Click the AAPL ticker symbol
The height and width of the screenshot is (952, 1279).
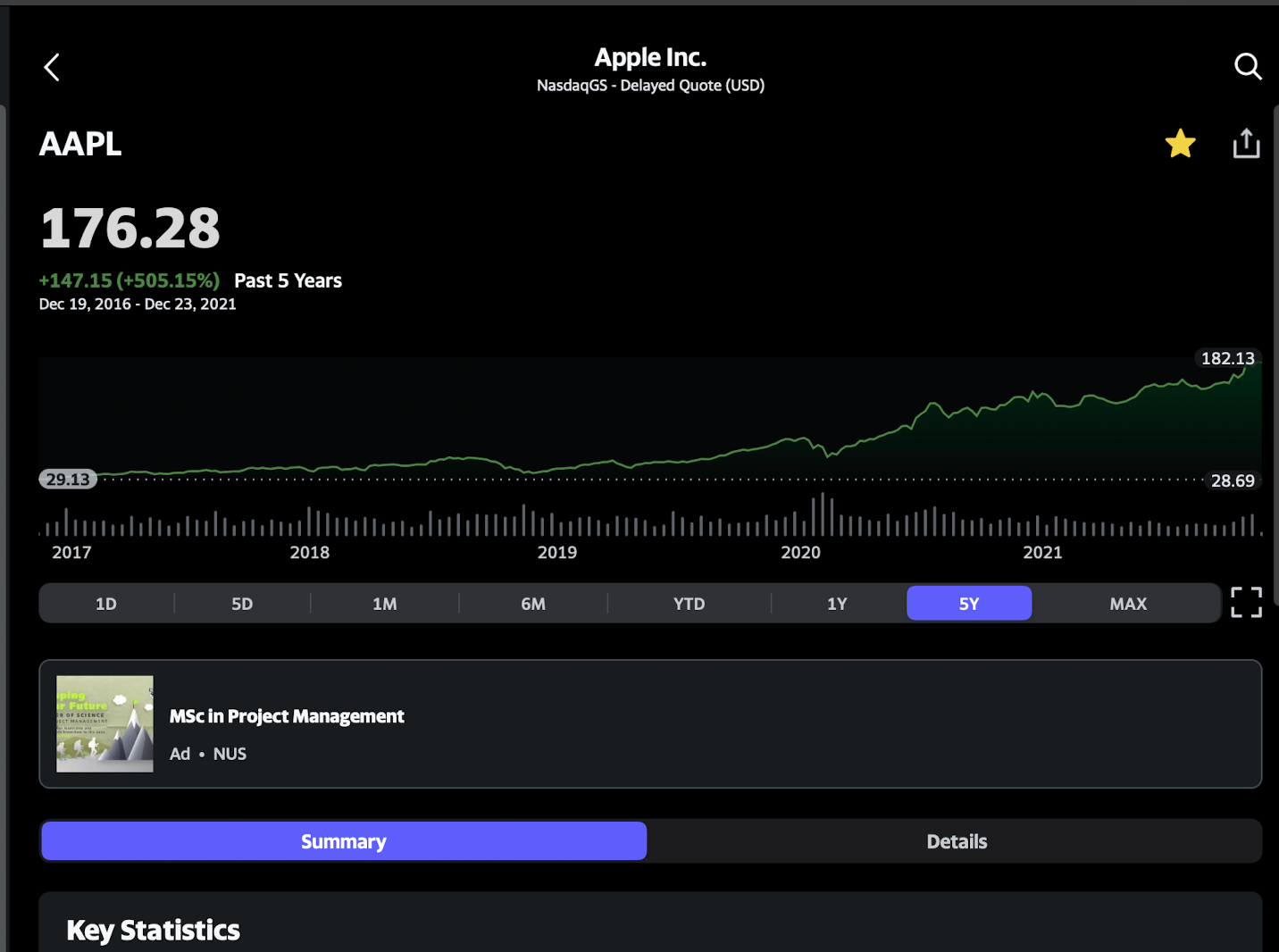pyautogui.click(x=80, y=144)
